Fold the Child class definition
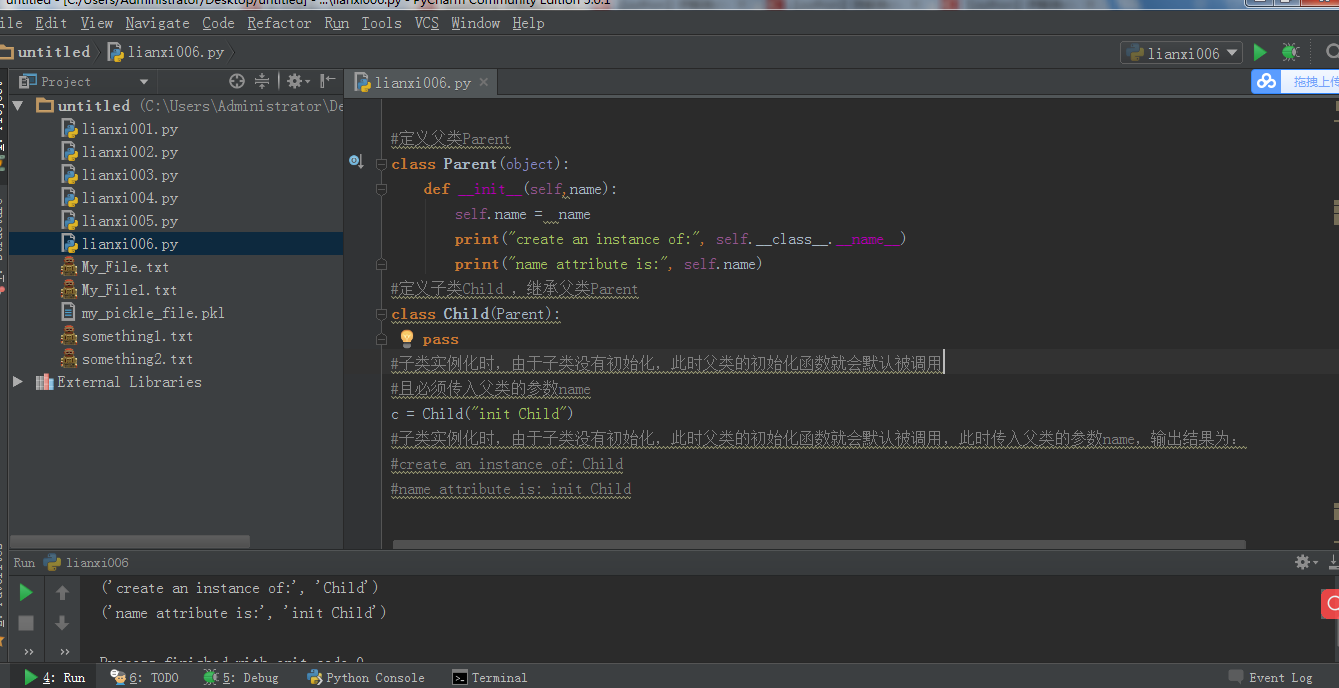Image resolution: width=1339 pixels, height=688 pixels. [381, 314]
